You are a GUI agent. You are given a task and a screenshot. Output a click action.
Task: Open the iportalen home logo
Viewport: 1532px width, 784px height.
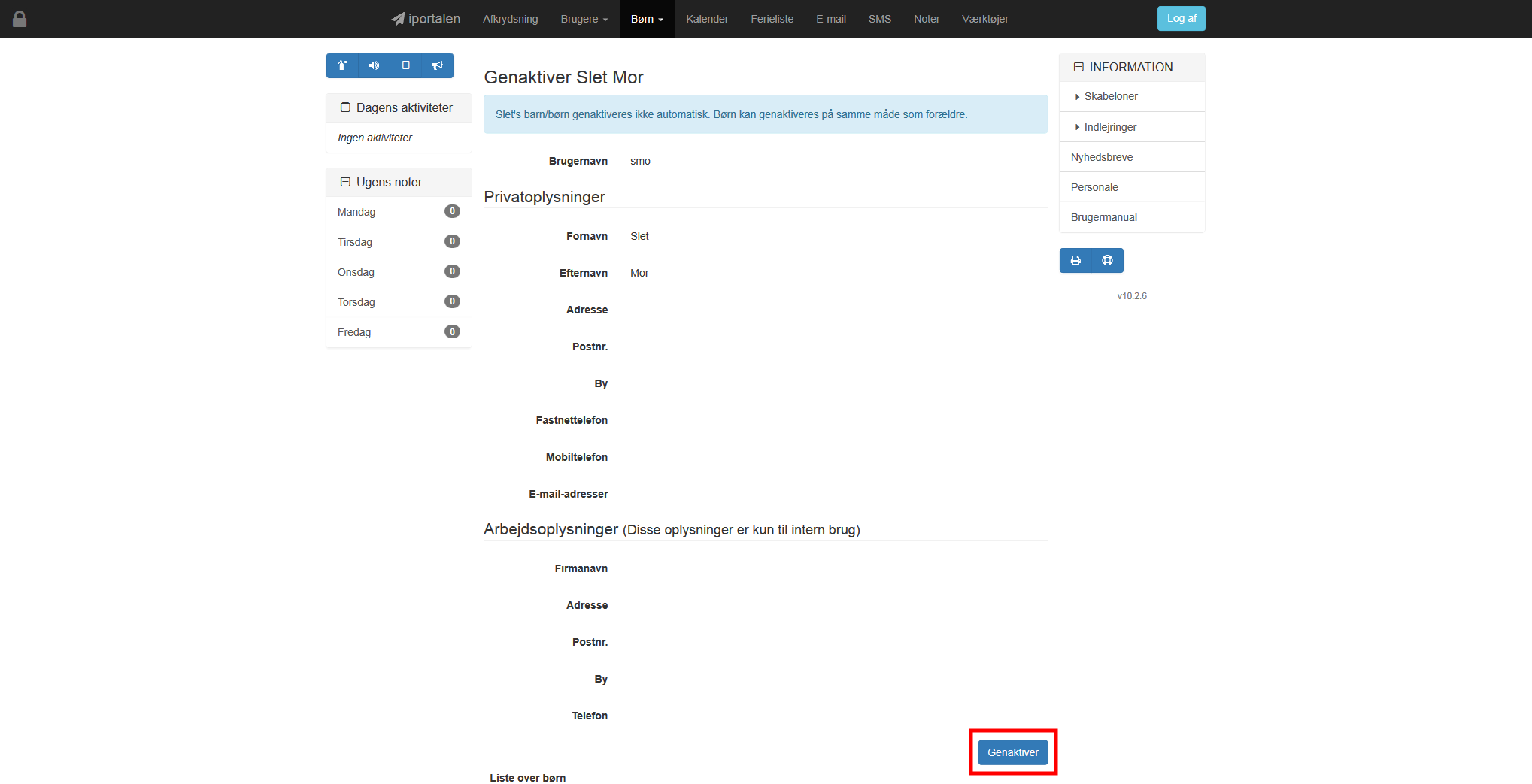pyautogui.click(x=426, y=19)
